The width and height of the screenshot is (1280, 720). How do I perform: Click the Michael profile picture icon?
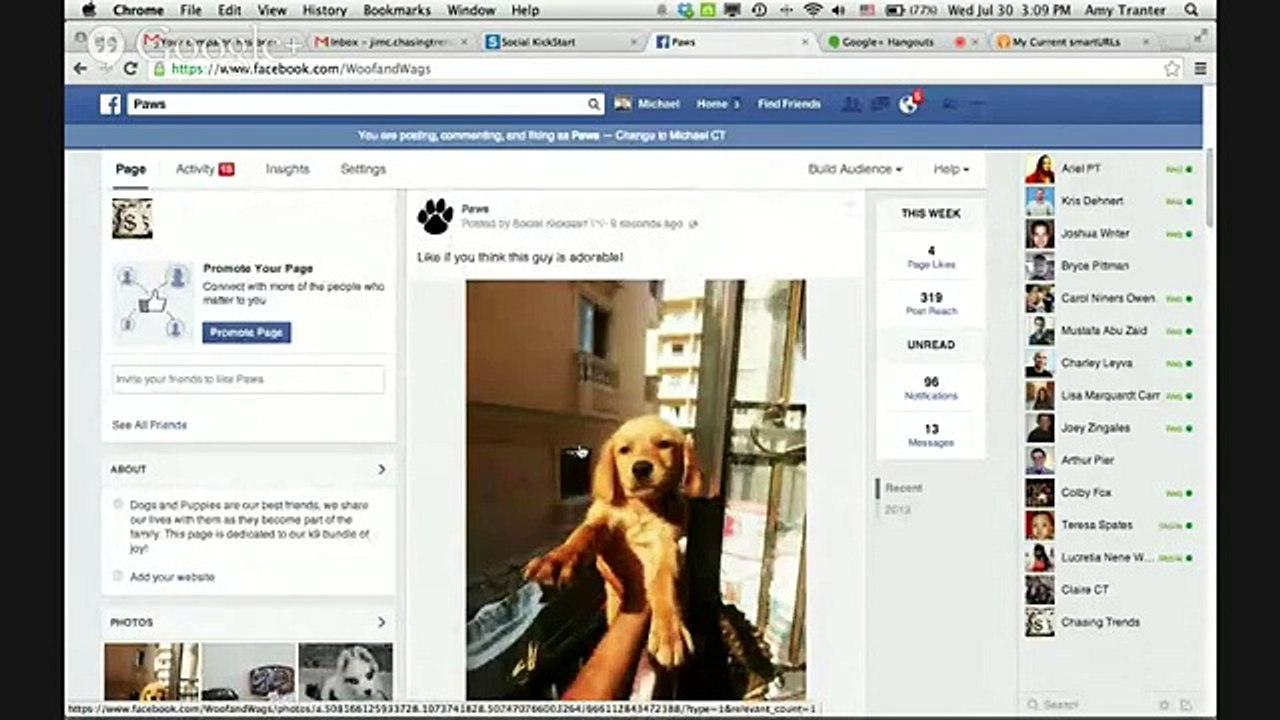tap(623, 104)
